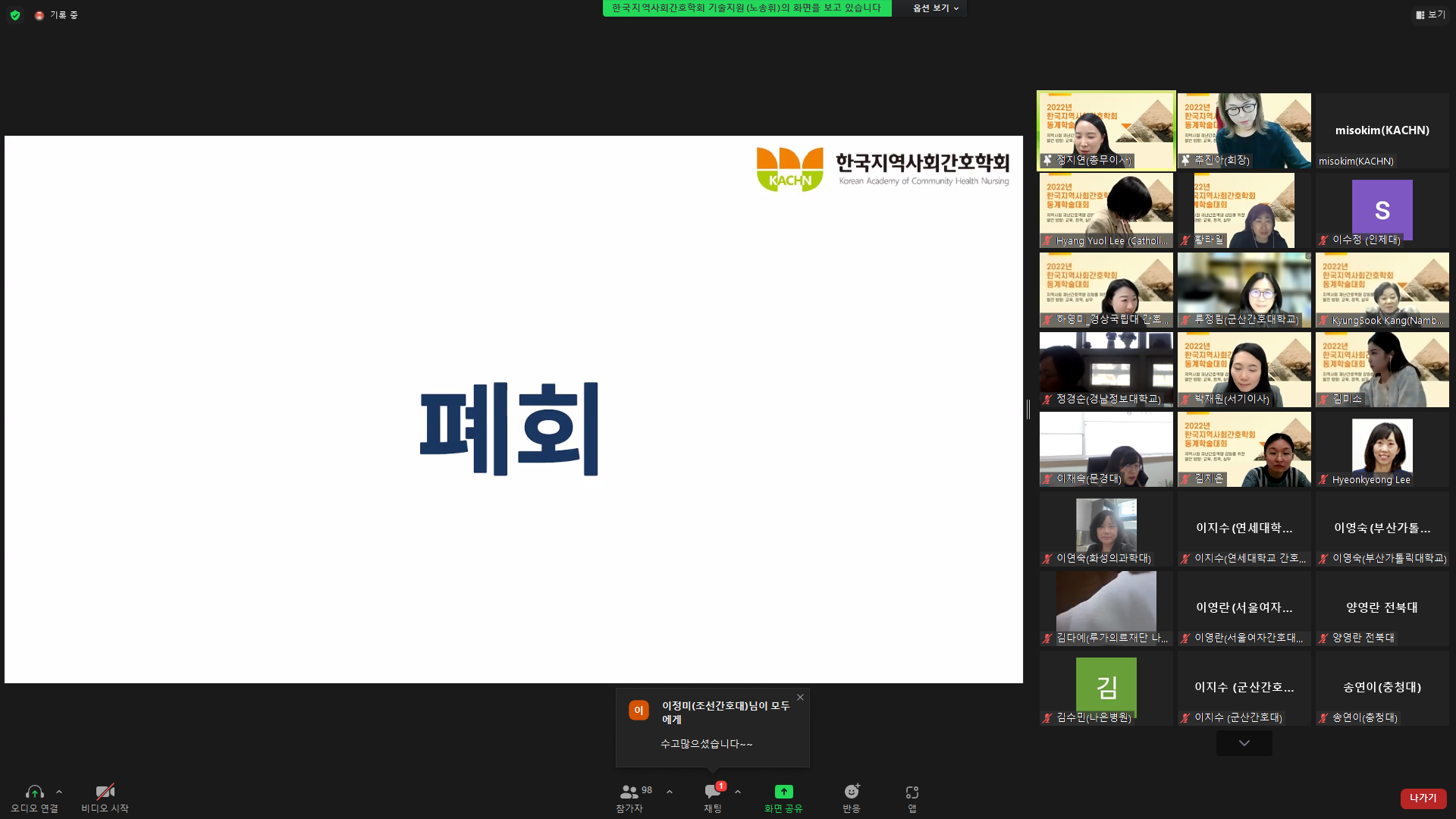Start video with the camera toggle
Viewport: 1456px width, 819px height.
coord(105,792)
